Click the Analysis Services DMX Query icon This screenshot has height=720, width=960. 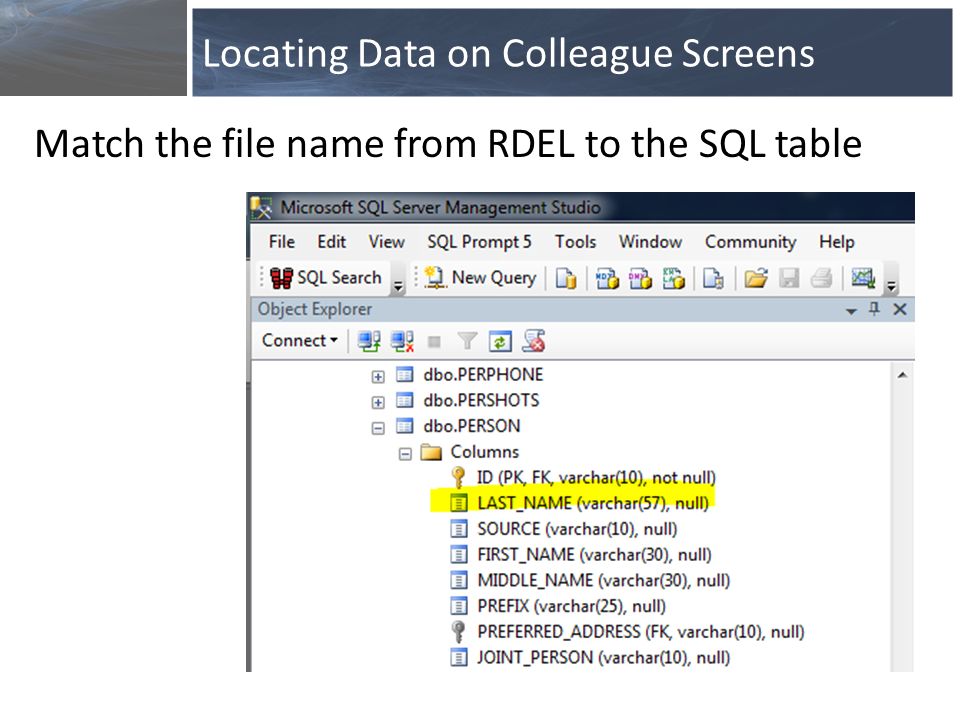click(640, 279)
